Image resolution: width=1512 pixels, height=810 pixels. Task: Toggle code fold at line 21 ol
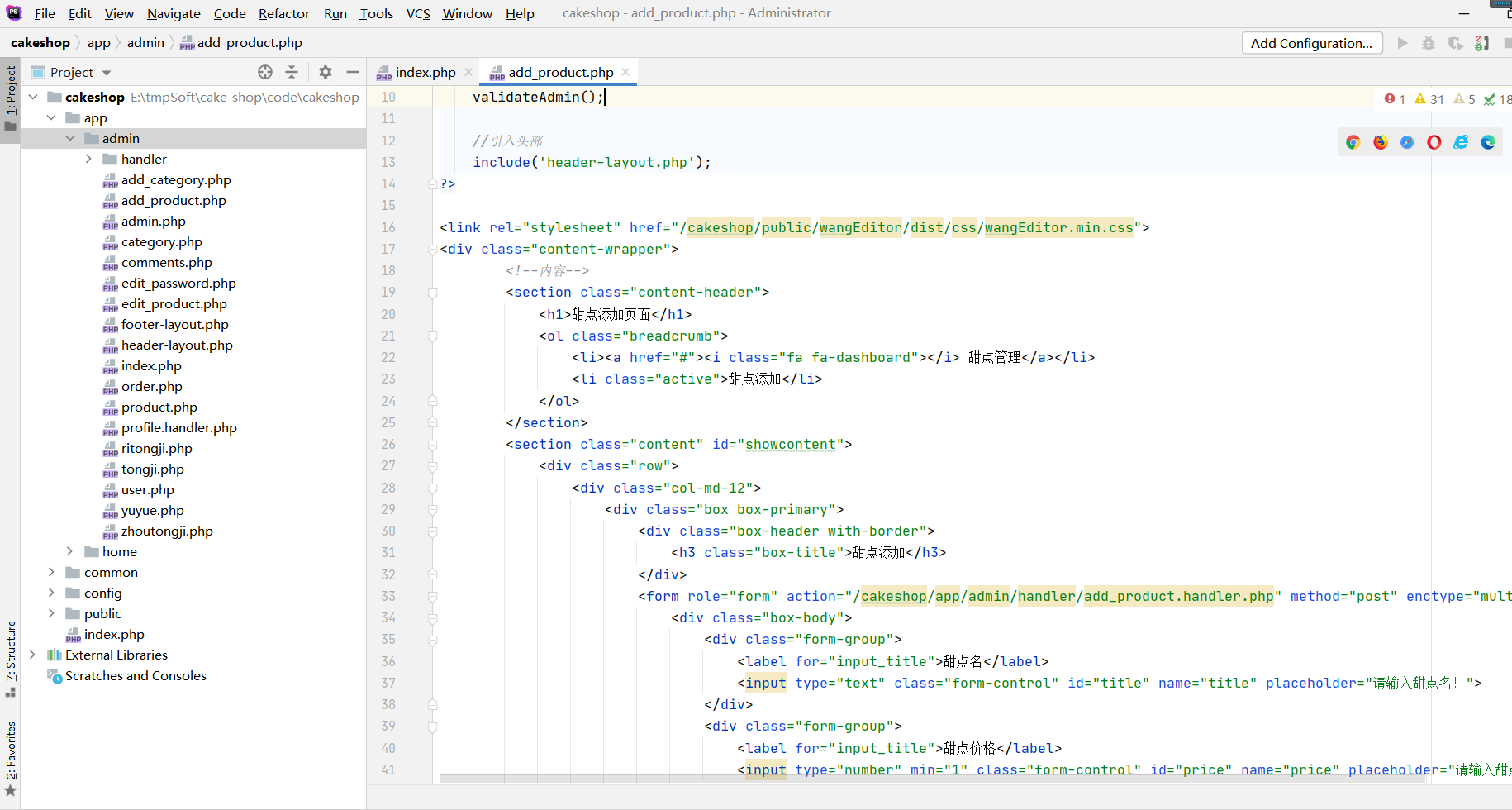432,336
